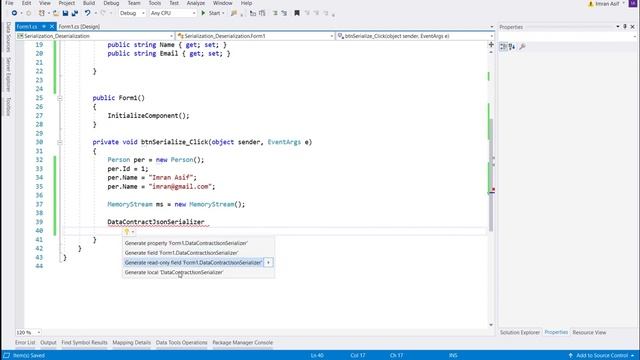640x360 pixels.
Task: Click the Open File toolbar icon
Action: [56, 13]
